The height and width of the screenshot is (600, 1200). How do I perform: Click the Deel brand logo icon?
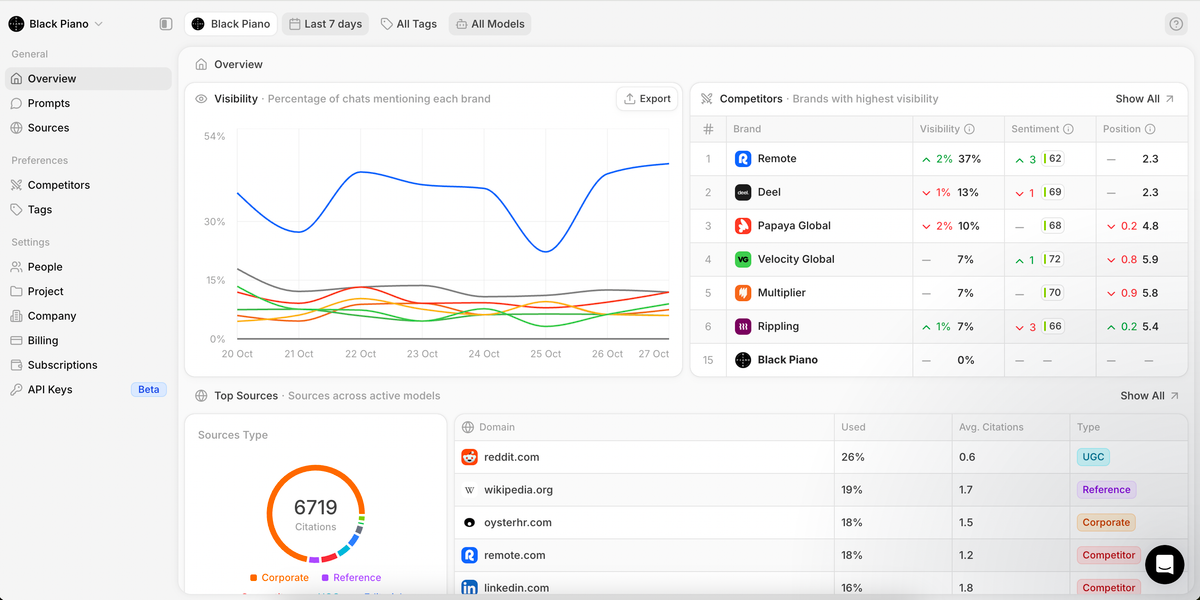click(743, 192)
